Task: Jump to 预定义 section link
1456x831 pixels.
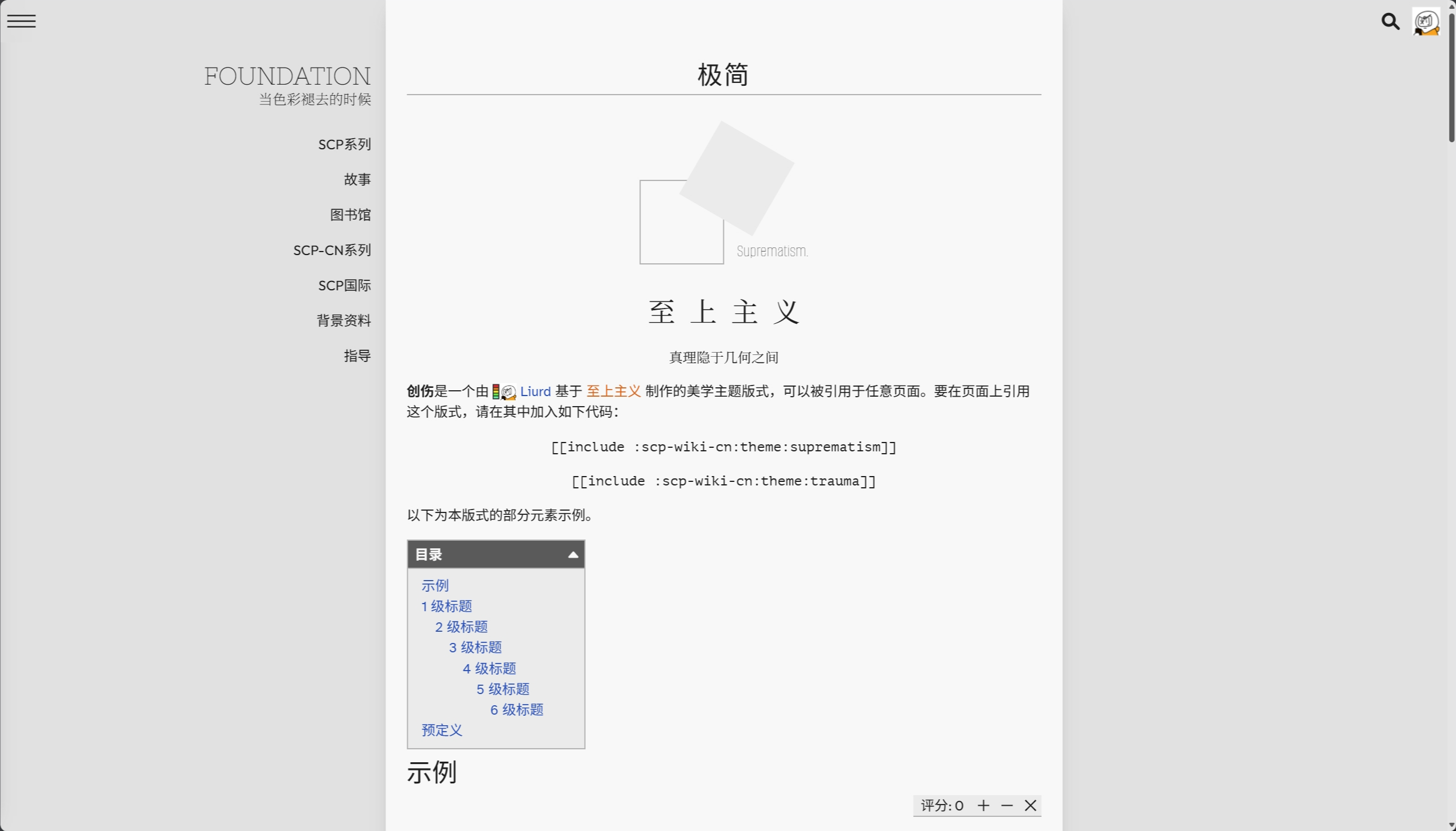Action: 442,731
